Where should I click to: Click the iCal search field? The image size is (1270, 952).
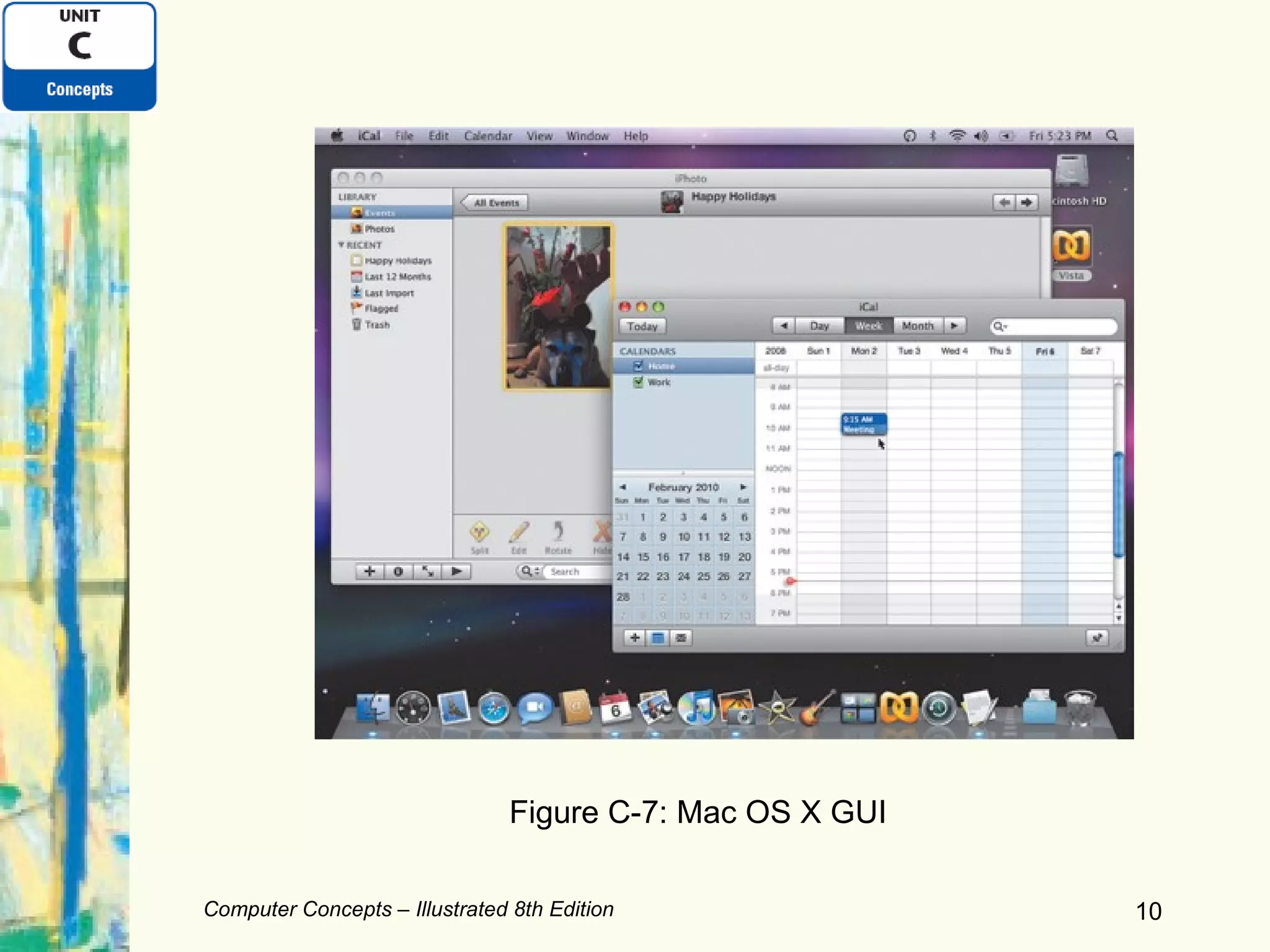(1053, 326)
